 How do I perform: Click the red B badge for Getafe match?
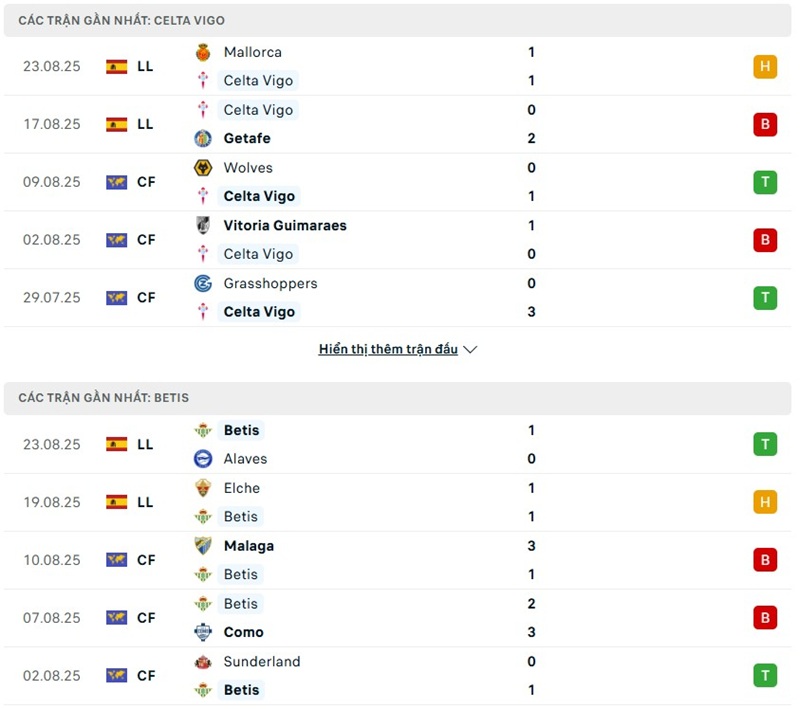765,125
